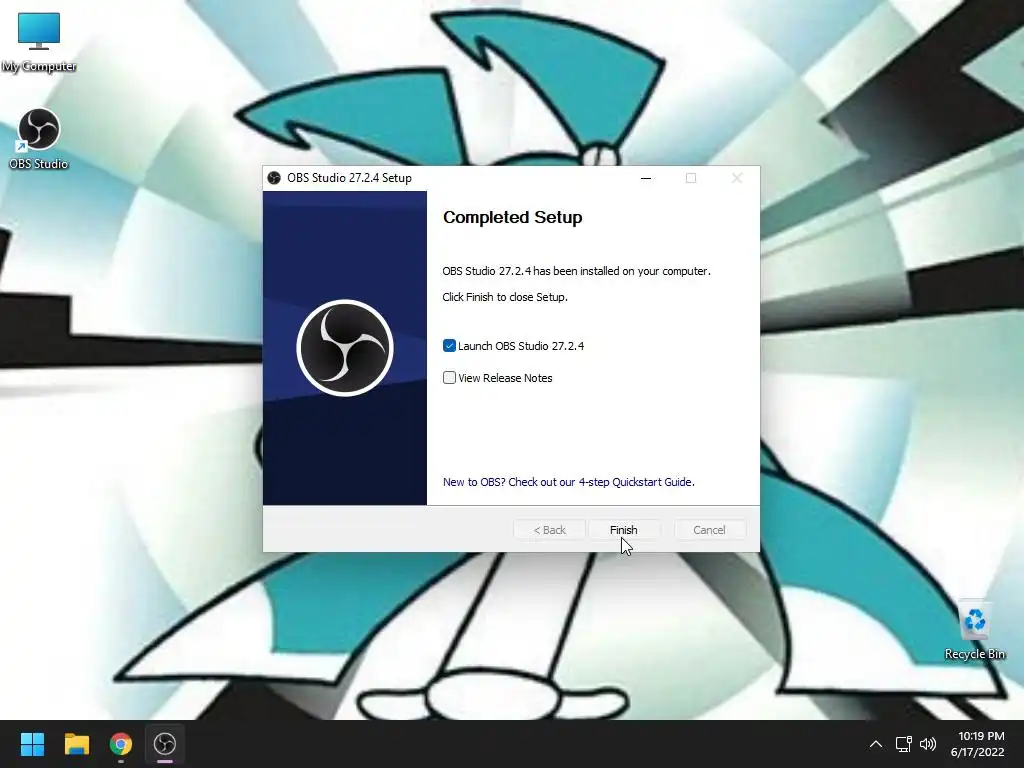This screenshot has width=1024, height=768.
Task: Open the taskbar clock and date
Action: point(978,744)
